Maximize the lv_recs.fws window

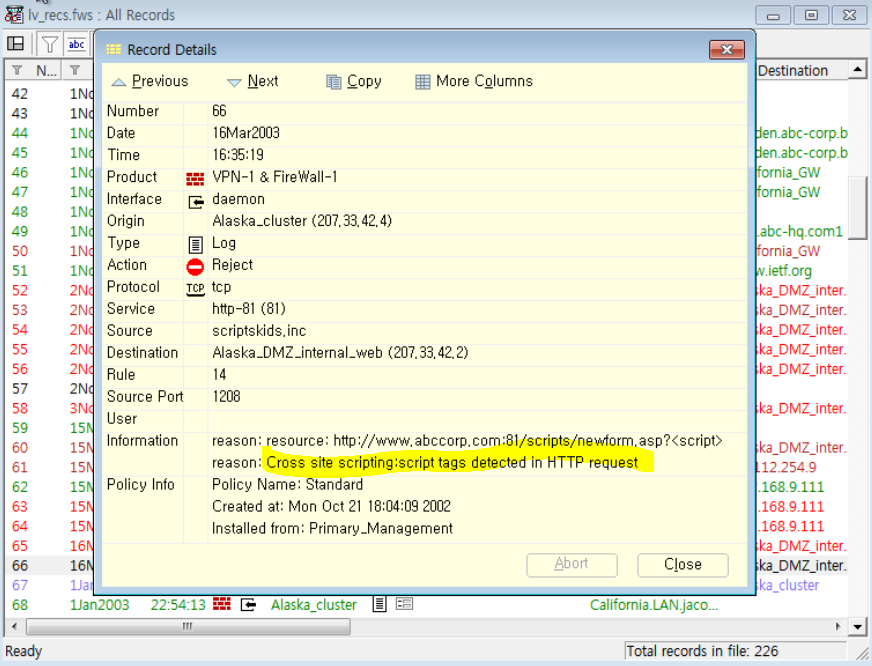pyautogui.click(x=811, y=16)
